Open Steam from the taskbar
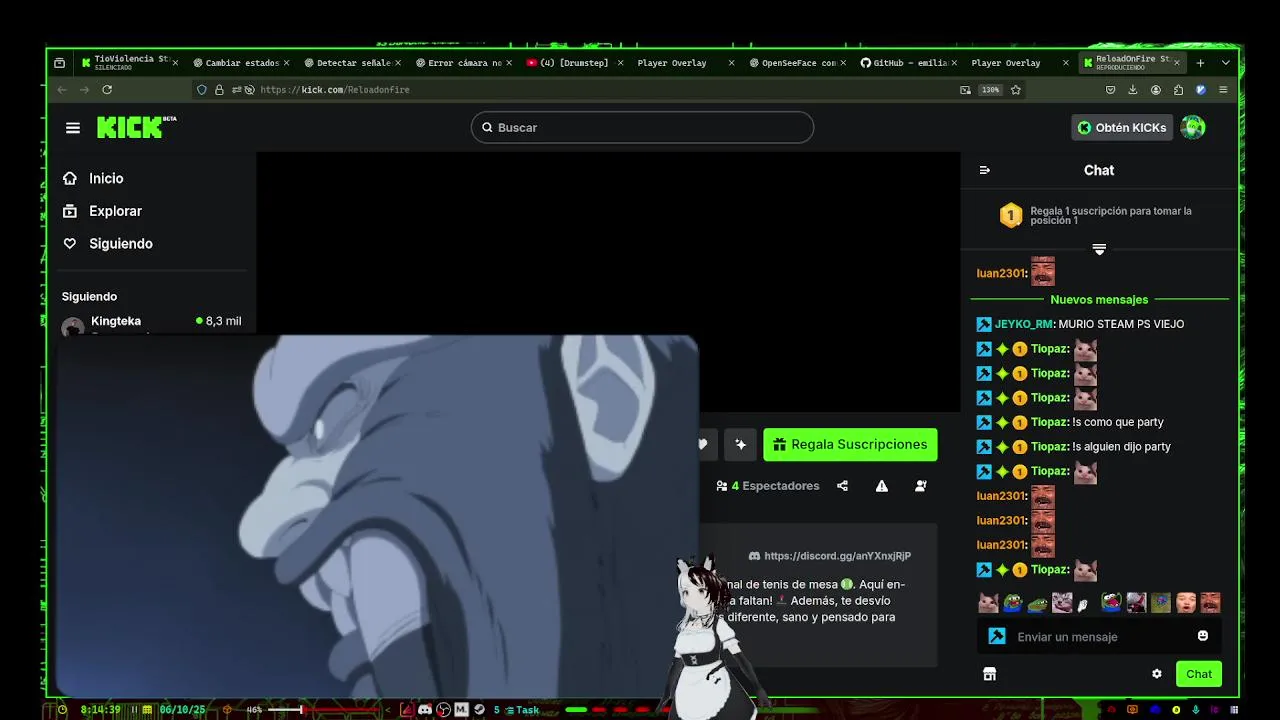Image resolution: width=1280 pixels, height=720 pixels. [479, 710]
